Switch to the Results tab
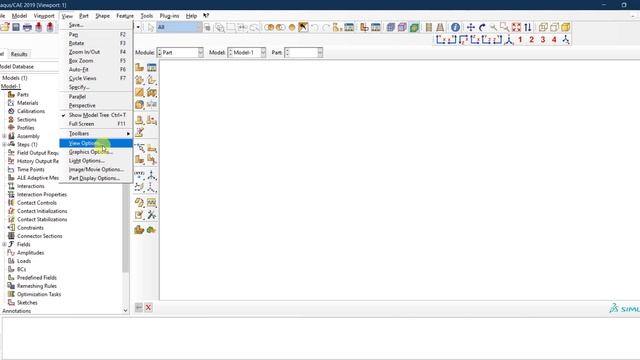Screen dimensions: 640x360 pos(19,54)
